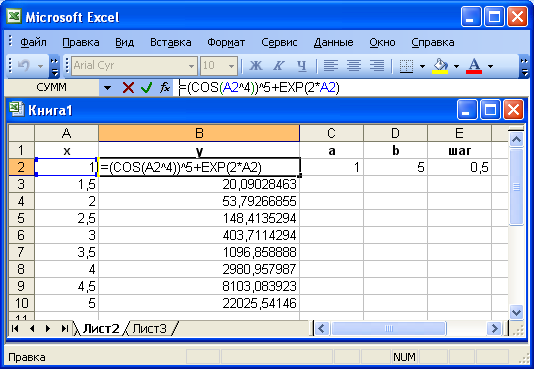Open the Arial Cyr font dropdown
The height and width of the screenshot is (369, 534).
191,66
